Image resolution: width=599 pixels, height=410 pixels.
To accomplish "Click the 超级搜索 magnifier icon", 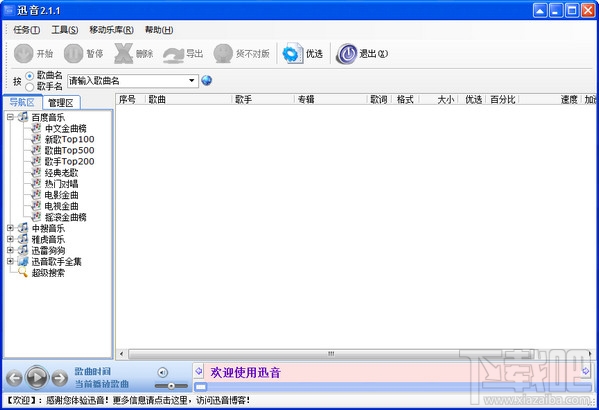I will [23, 272].
